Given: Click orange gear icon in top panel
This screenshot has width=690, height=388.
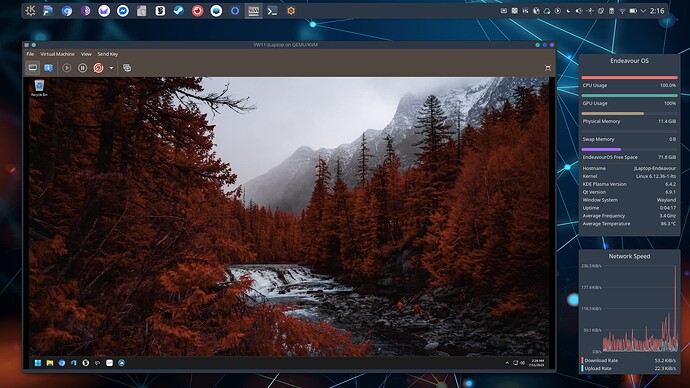Looking at the screenshot, I should tap(291, 11).
